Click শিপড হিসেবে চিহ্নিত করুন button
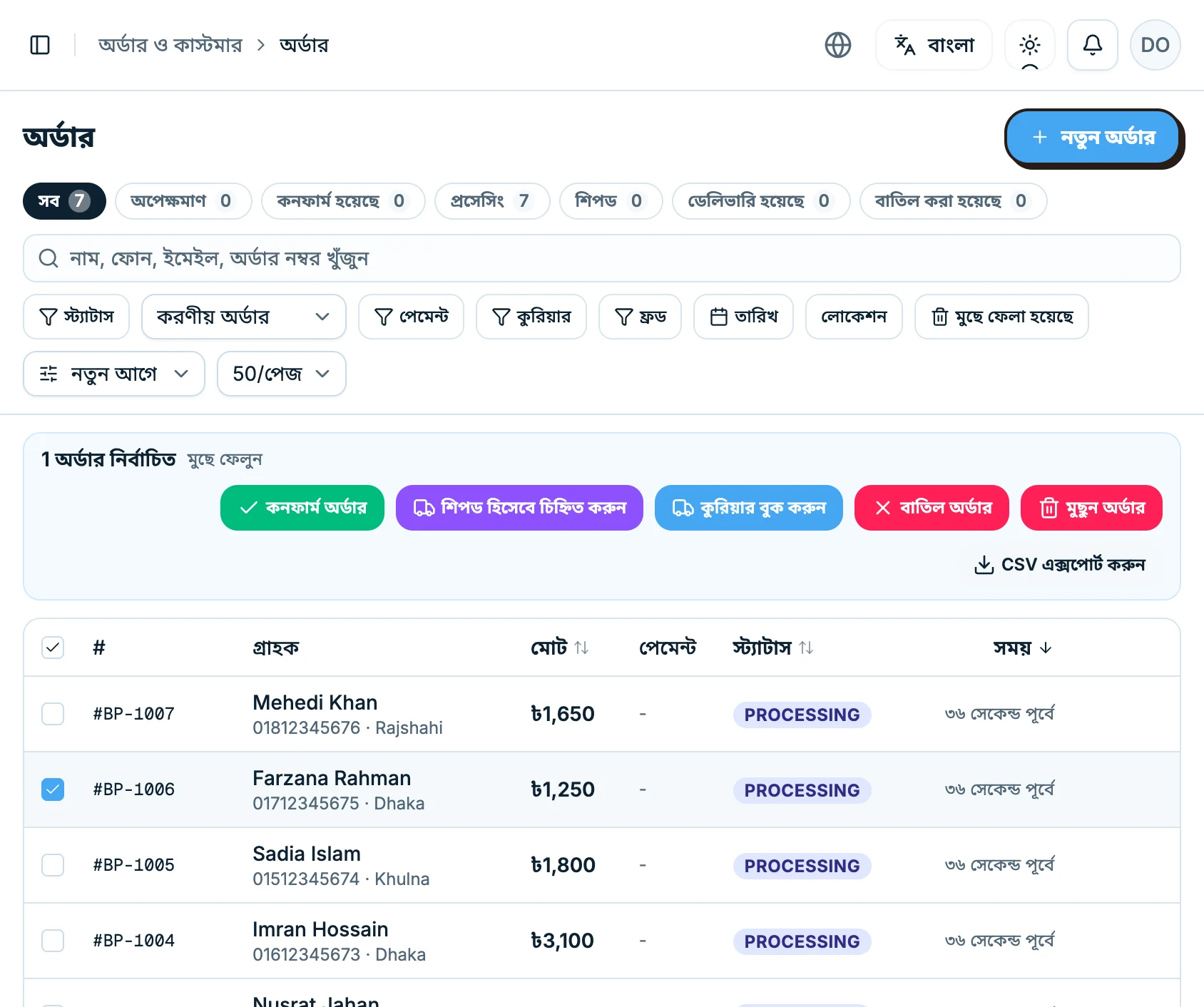The height and width of the screenshot is (1007, 1204). (x=519, y=508)
